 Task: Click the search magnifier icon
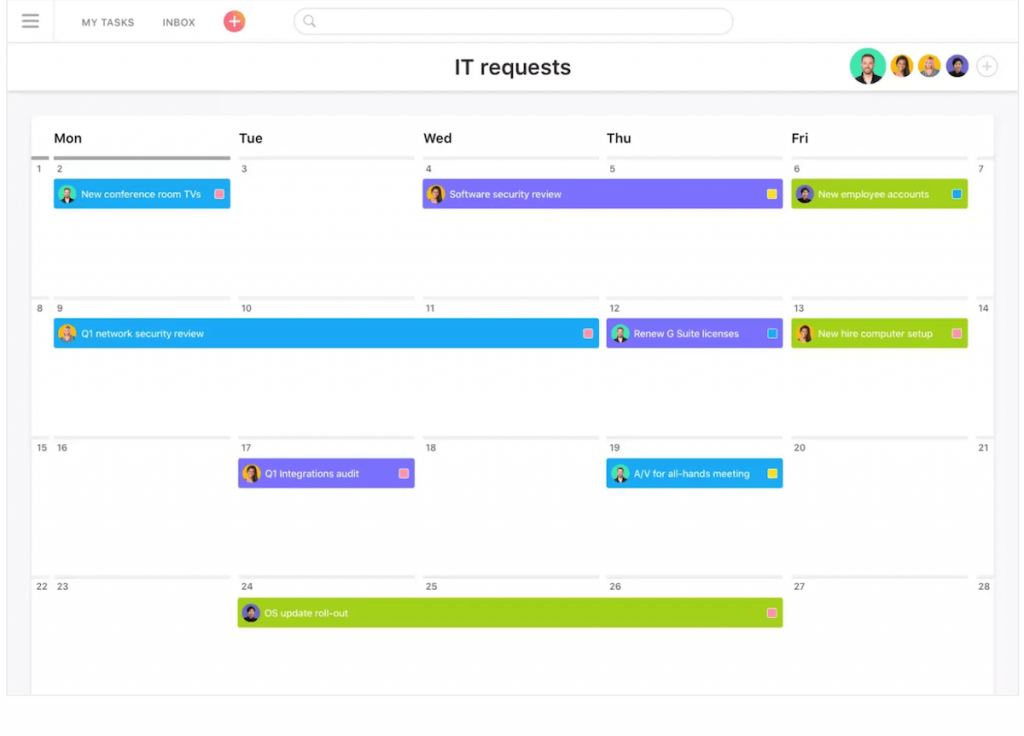[x=308, y=21]
